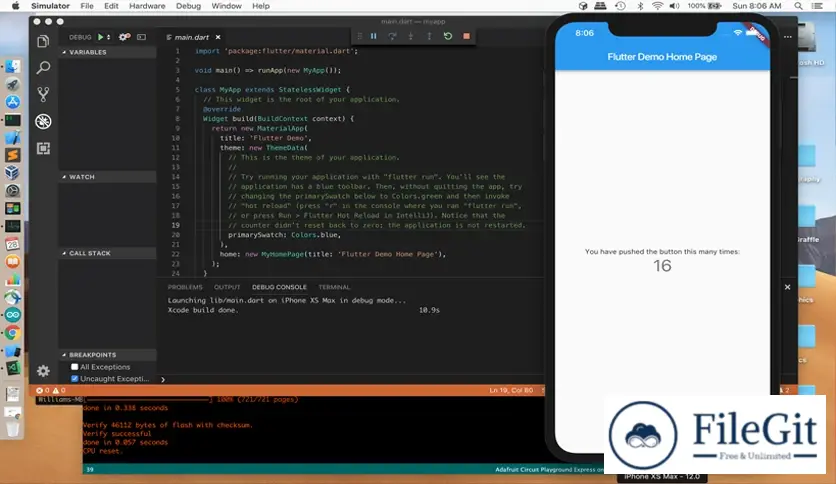Image resolution: width=836 pixels, height=484 pixels.
Task: Click the Wi-Fi icon in the menu bar
Action: [x=657, y=6]
